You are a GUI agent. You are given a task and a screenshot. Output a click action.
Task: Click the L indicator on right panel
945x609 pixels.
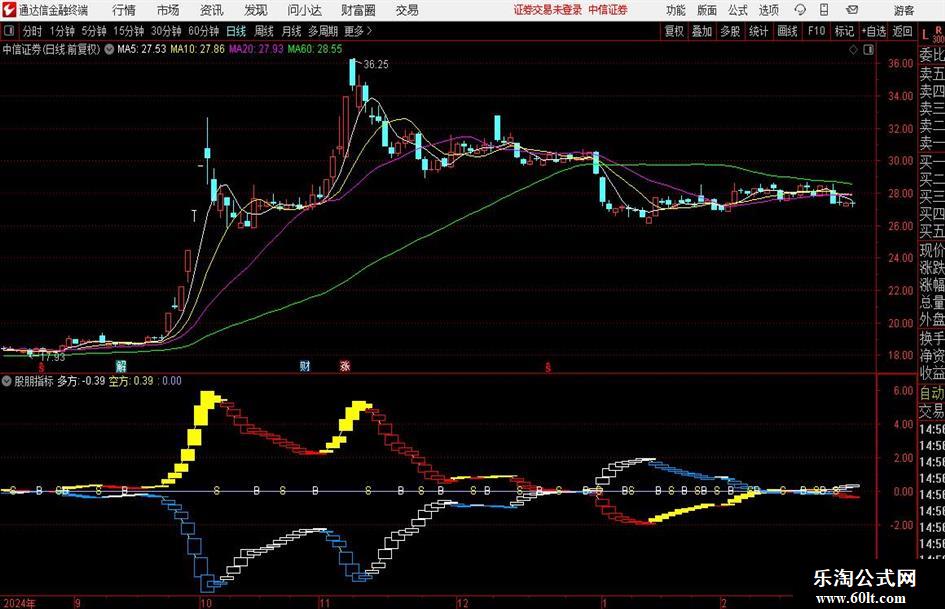pyautogui.click(x=925, y=36)
